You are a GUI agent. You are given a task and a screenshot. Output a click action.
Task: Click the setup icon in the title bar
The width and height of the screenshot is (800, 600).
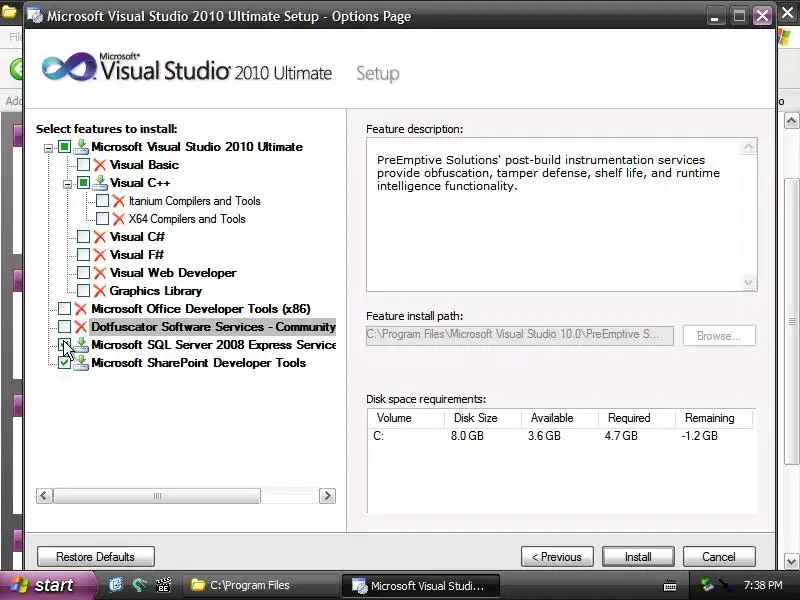[35, 16]
